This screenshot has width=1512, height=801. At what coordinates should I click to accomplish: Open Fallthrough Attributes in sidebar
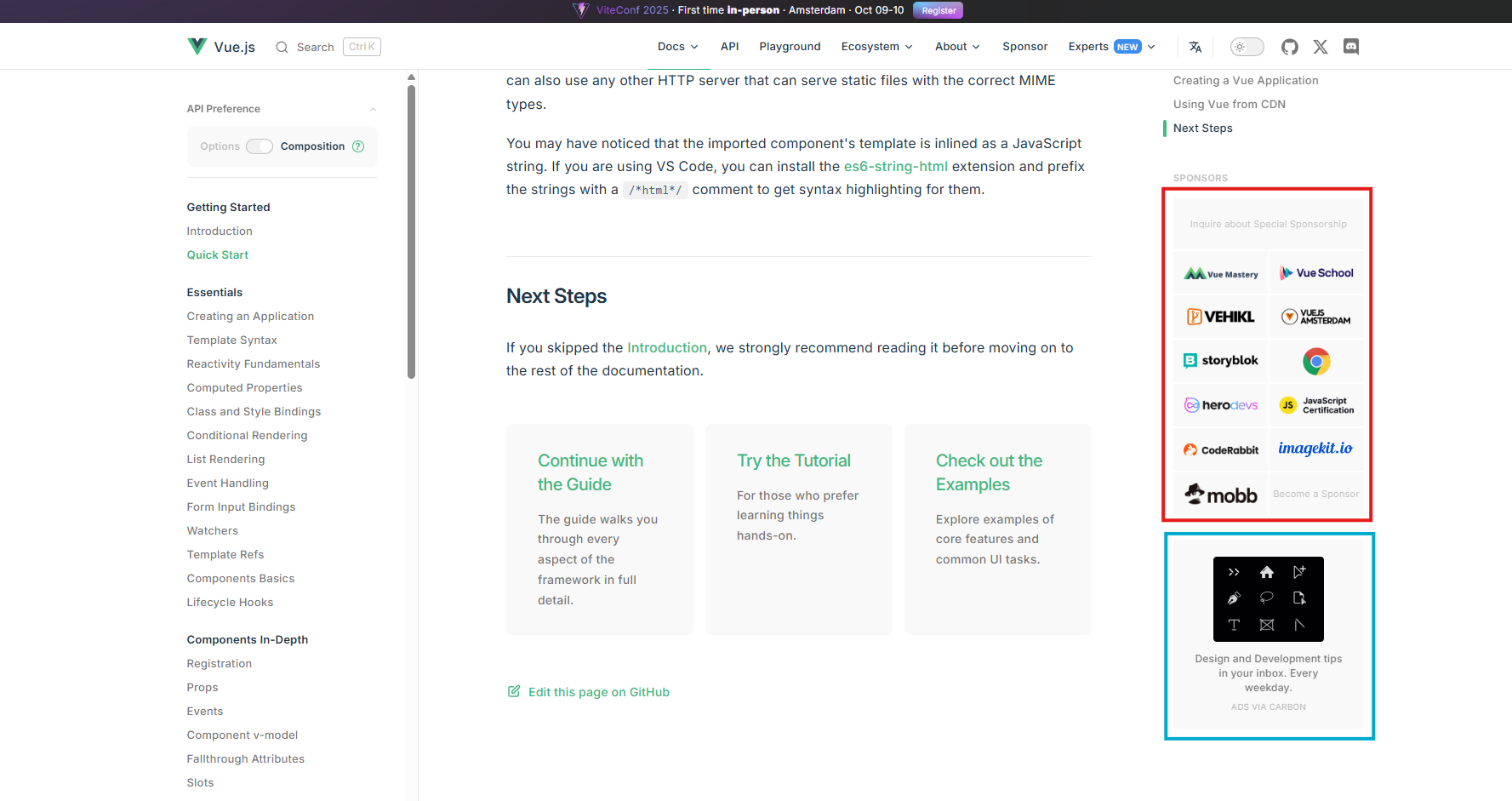click(246, 758)
